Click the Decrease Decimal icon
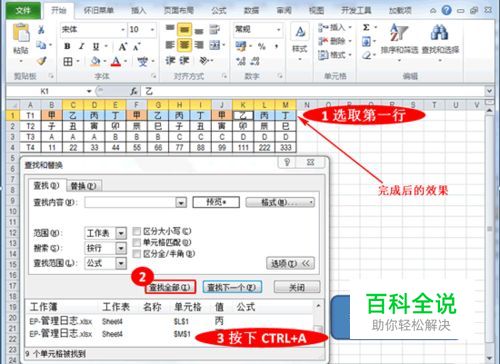 pyautogui.click(x=255, y=61)
